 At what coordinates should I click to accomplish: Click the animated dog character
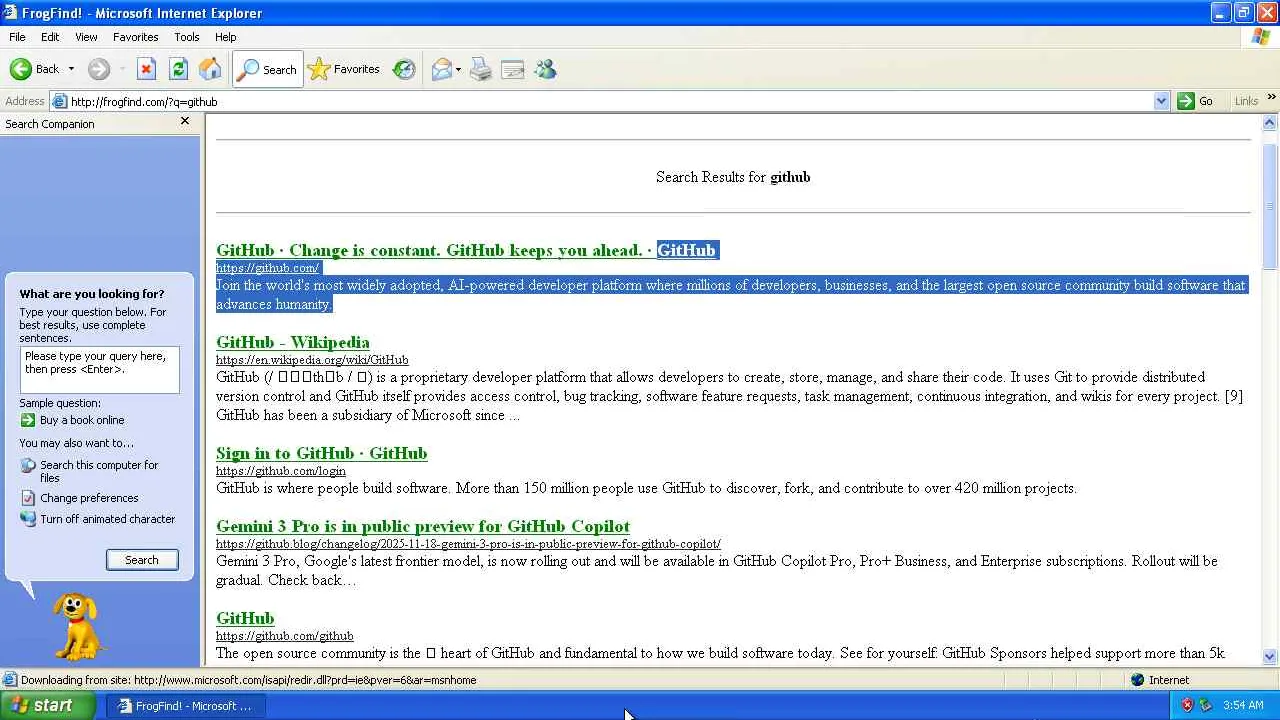pyautogui.click(x=77, y=626)
